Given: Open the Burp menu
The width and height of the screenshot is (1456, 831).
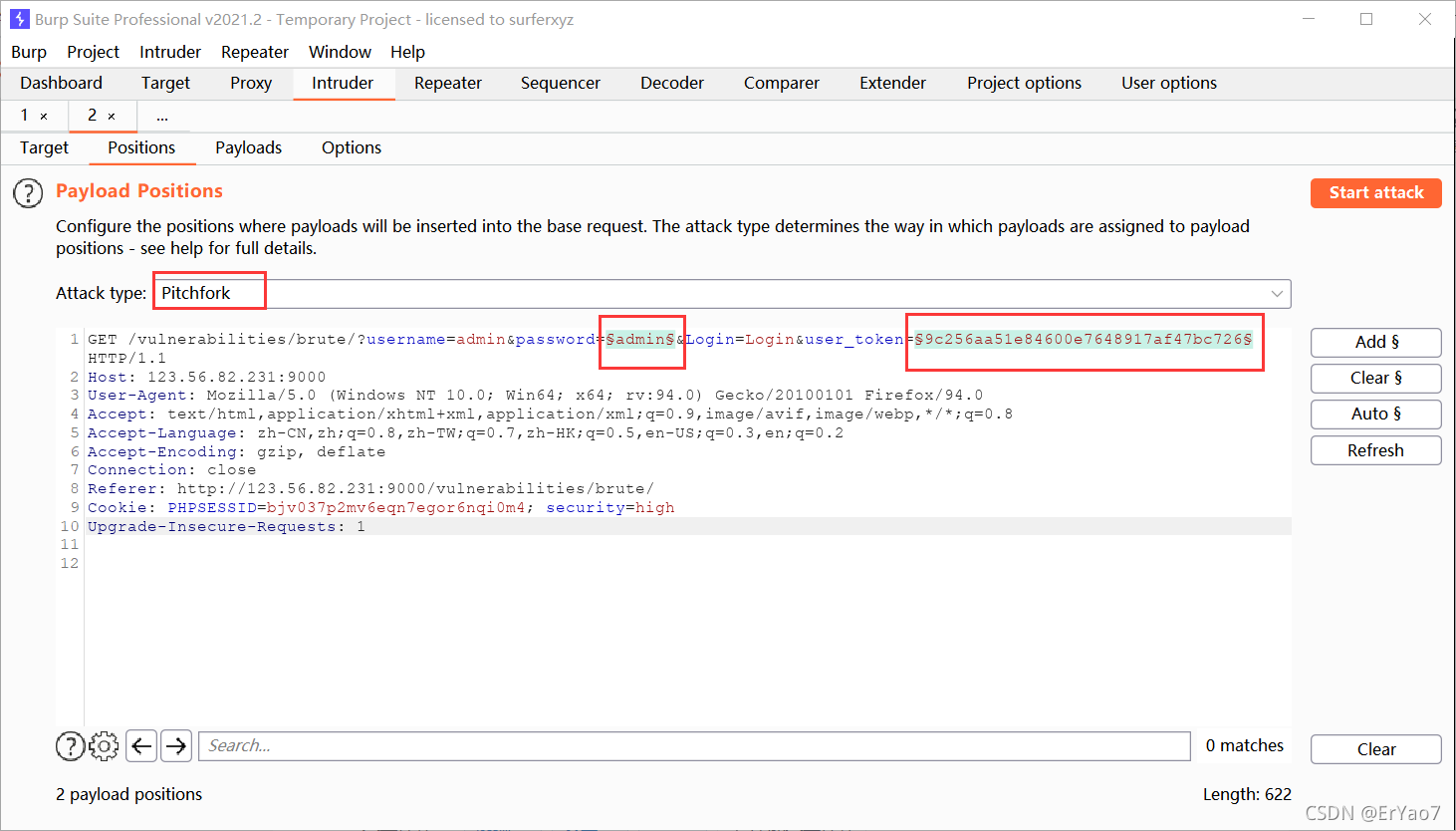Looking at the screenshot, I should (29, 52).
